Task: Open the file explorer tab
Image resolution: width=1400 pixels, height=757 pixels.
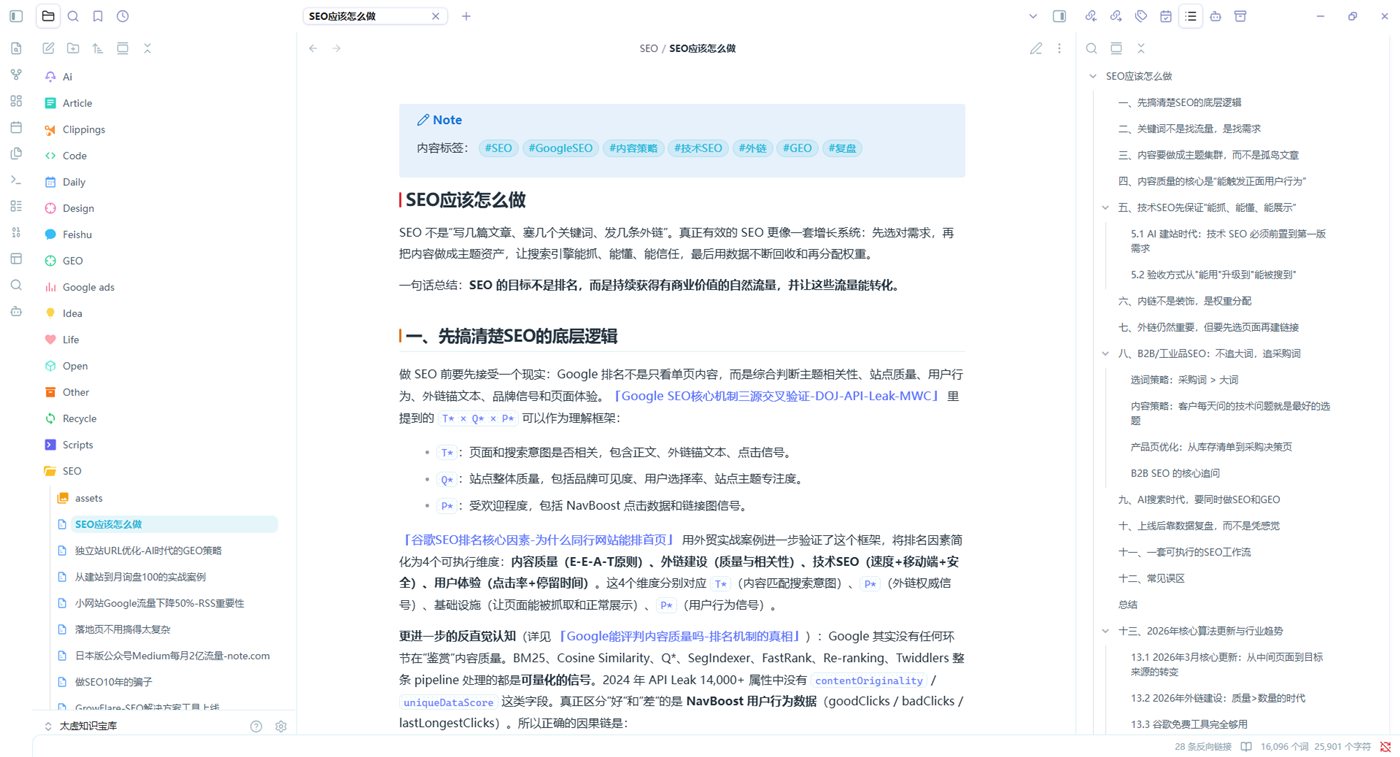Action: point(48,16)
